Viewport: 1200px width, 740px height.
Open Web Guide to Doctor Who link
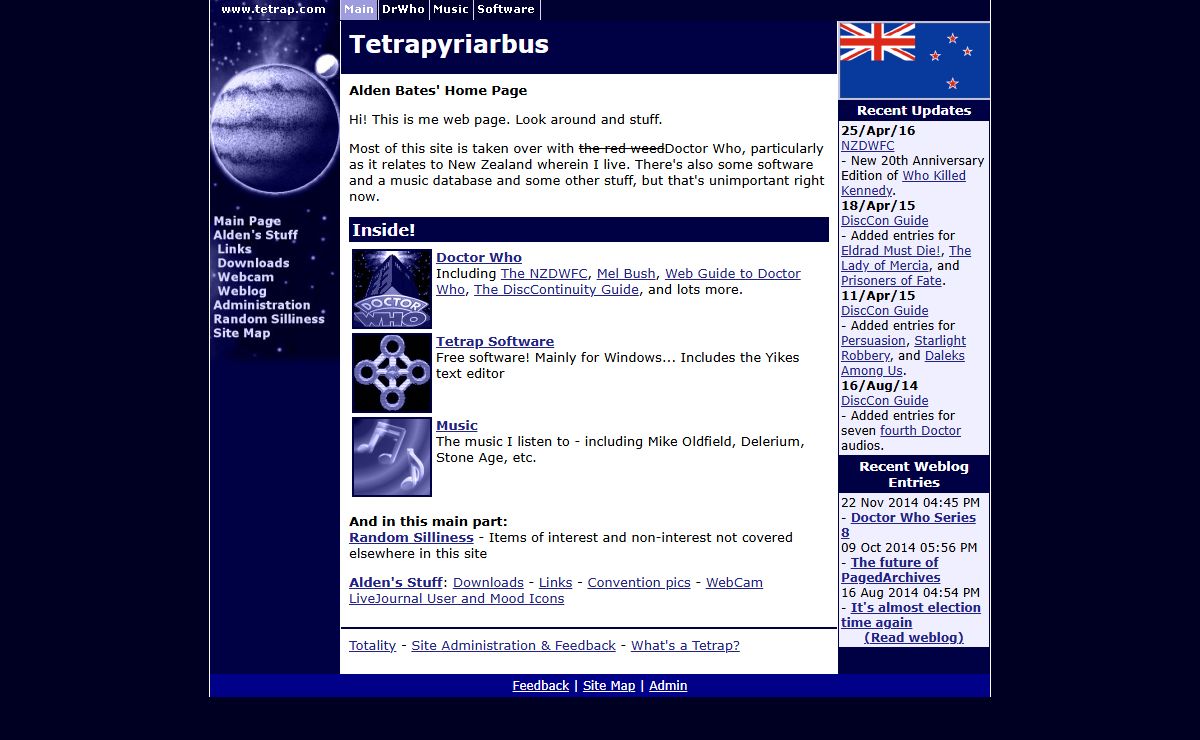pyautogui.click(x=618, y=281)
